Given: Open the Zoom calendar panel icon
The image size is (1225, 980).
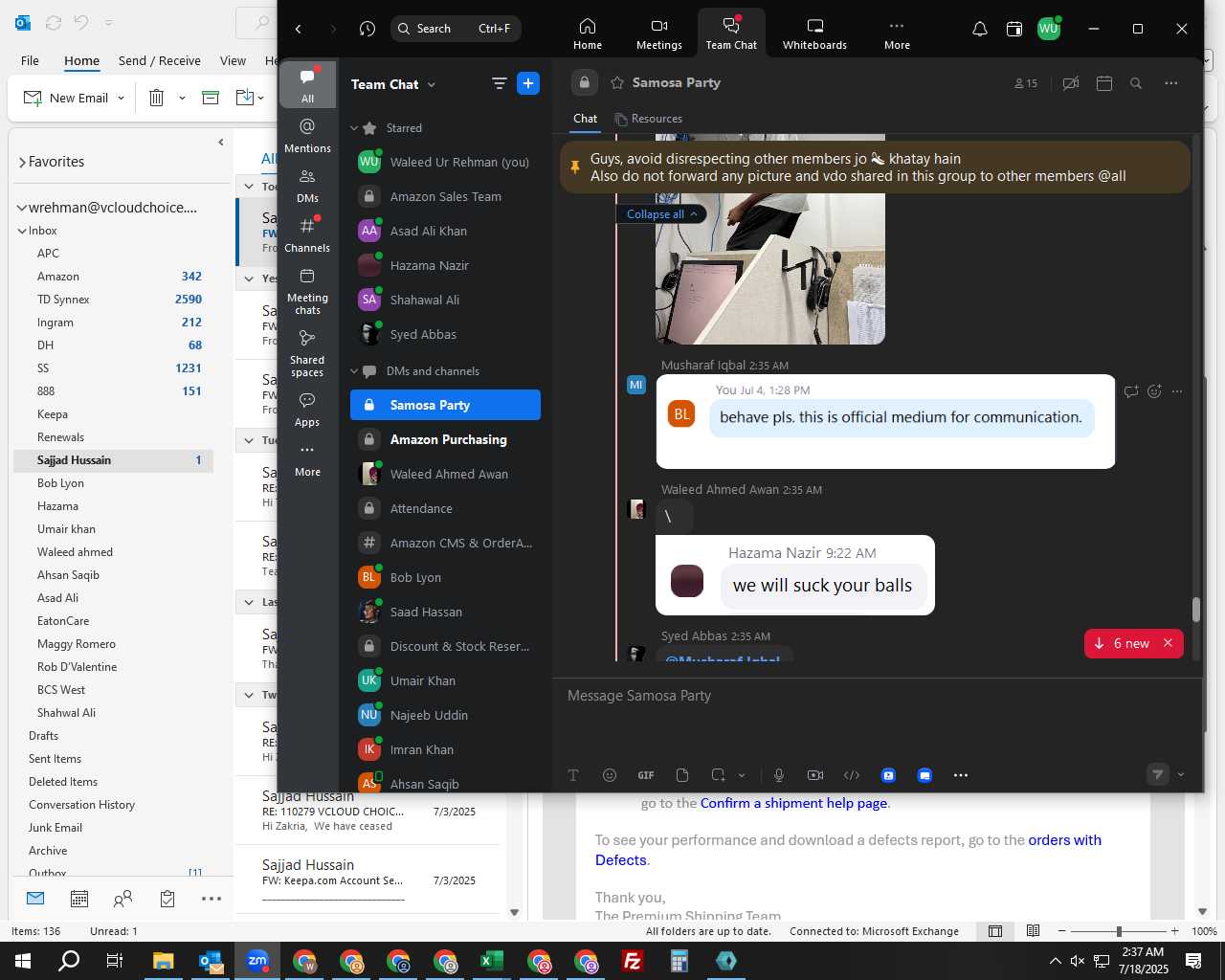Looking at the screenshot, I should point(1014,29).
